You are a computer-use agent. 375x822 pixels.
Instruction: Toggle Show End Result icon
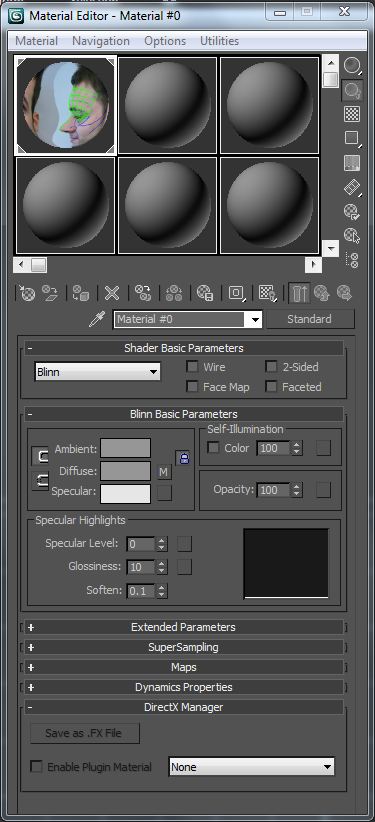pyautogui.click(x=299, y=293)
